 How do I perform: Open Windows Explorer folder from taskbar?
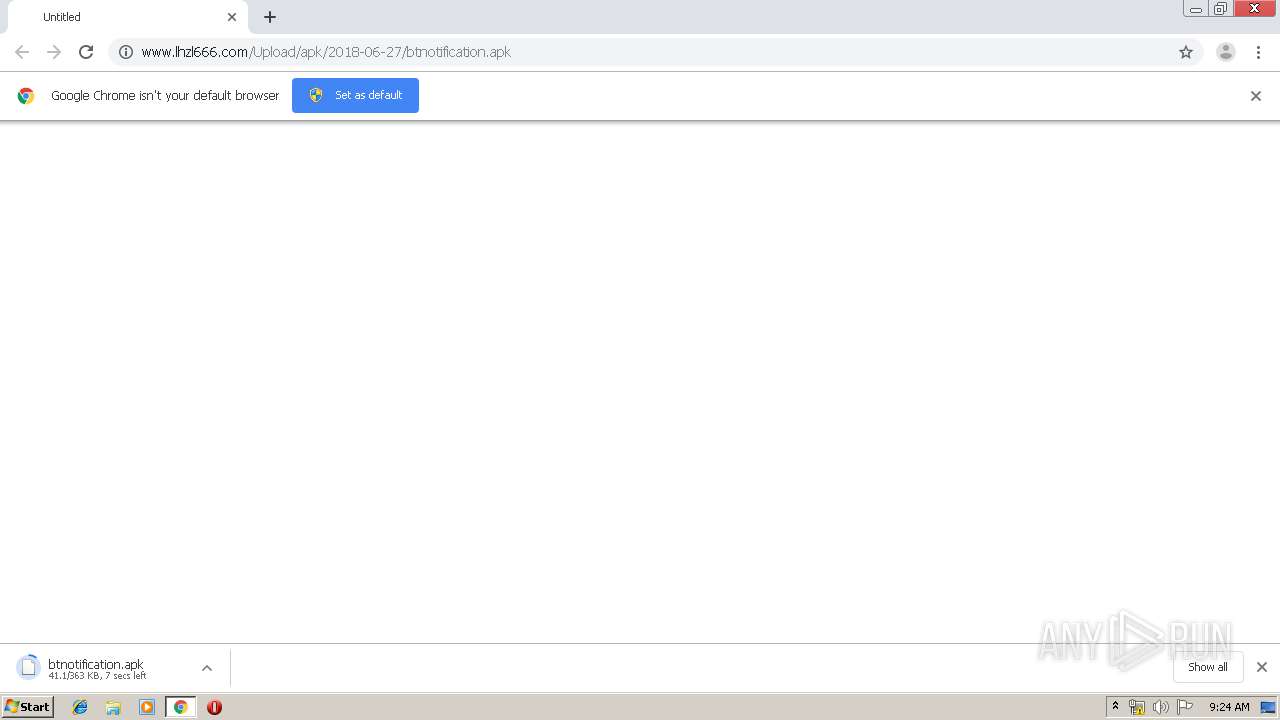pos(113,707)
